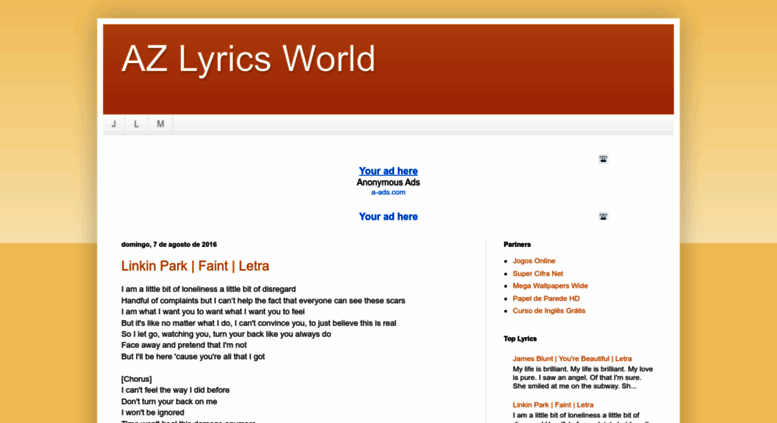The height and width of the screenshot is (423, 777).
Task: Open the J tab in navigation bar
Action: pos(114,124)
